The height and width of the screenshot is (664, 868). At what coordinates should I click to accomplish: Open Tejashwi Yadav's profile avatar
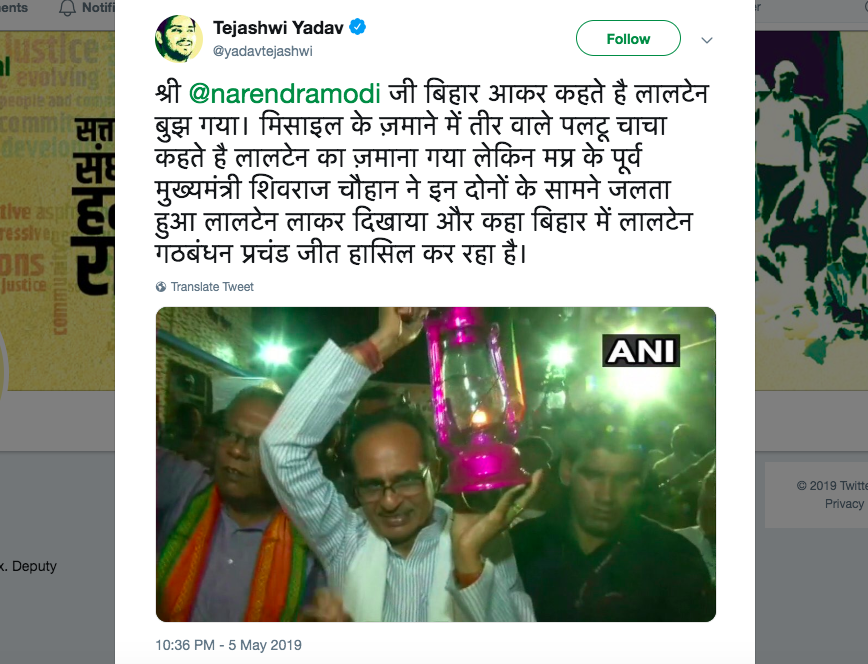click(x=179, y=39)
